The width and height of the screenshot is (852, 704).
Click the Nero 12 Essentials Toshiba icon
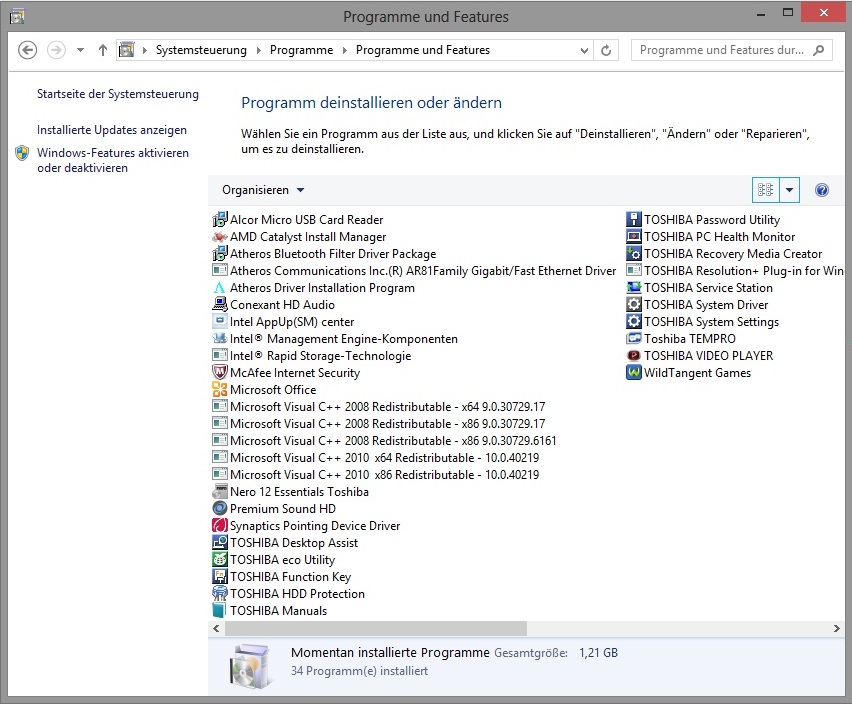point(220,492)
